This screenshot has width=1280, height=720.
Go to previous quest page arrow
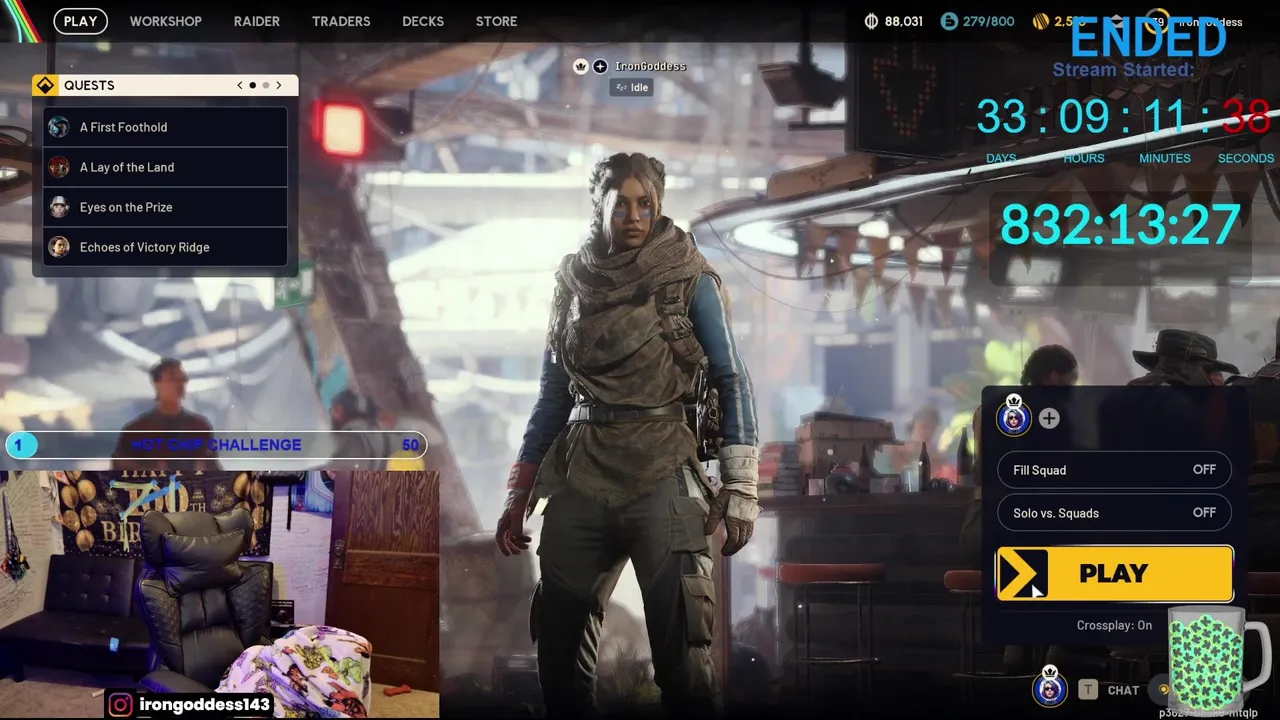[240, 85]
